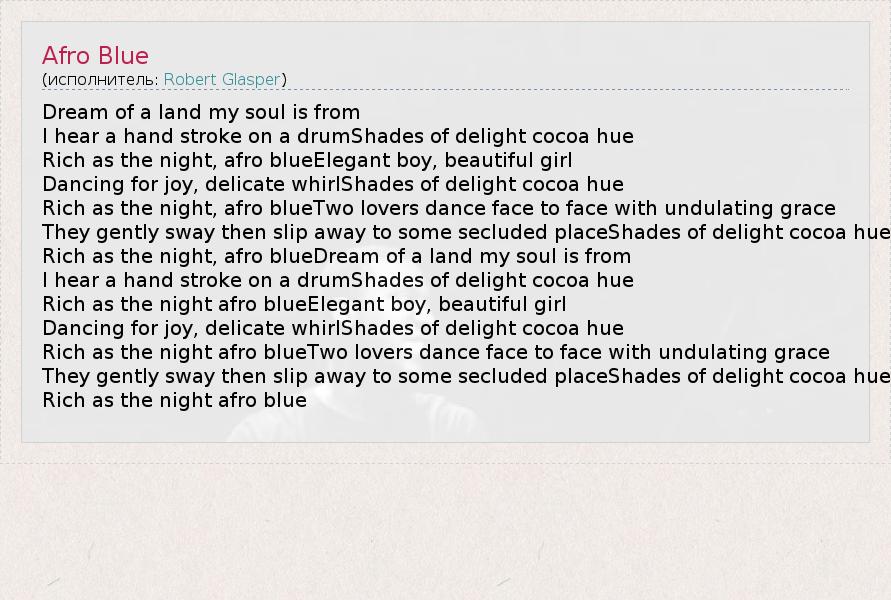Viewport: 891px width, 600px height.
Task: Click the first "I hear a hand stroke" line
Action: pos(338,136)
